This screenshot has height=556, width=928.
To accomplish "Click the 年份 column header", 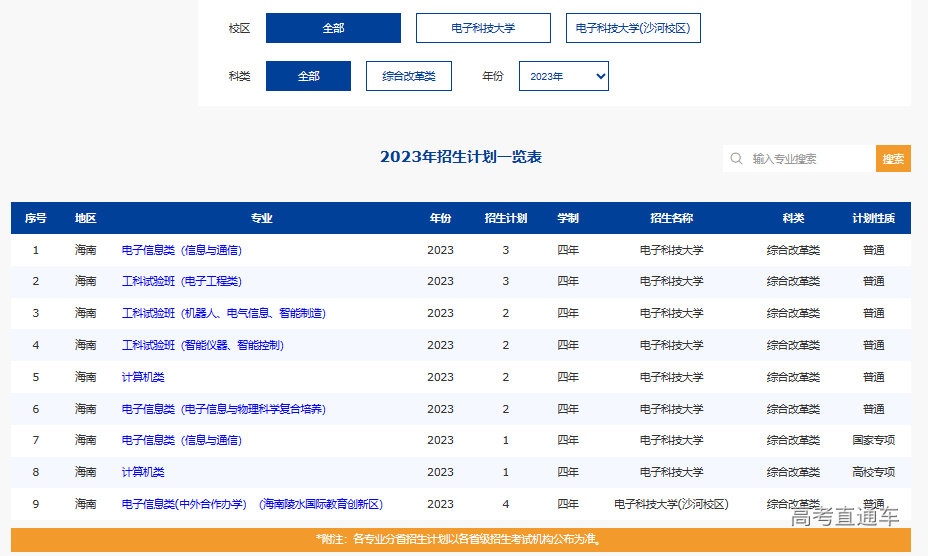I will click(440, 218).
